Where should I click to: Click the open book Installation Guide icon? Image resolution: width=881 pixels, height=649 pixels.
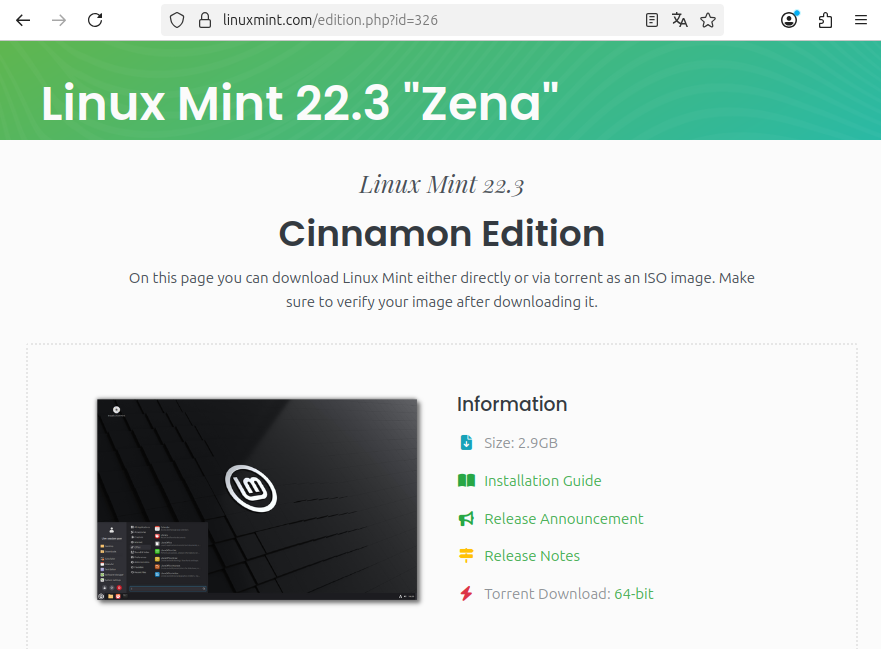[x=466, y=480]
